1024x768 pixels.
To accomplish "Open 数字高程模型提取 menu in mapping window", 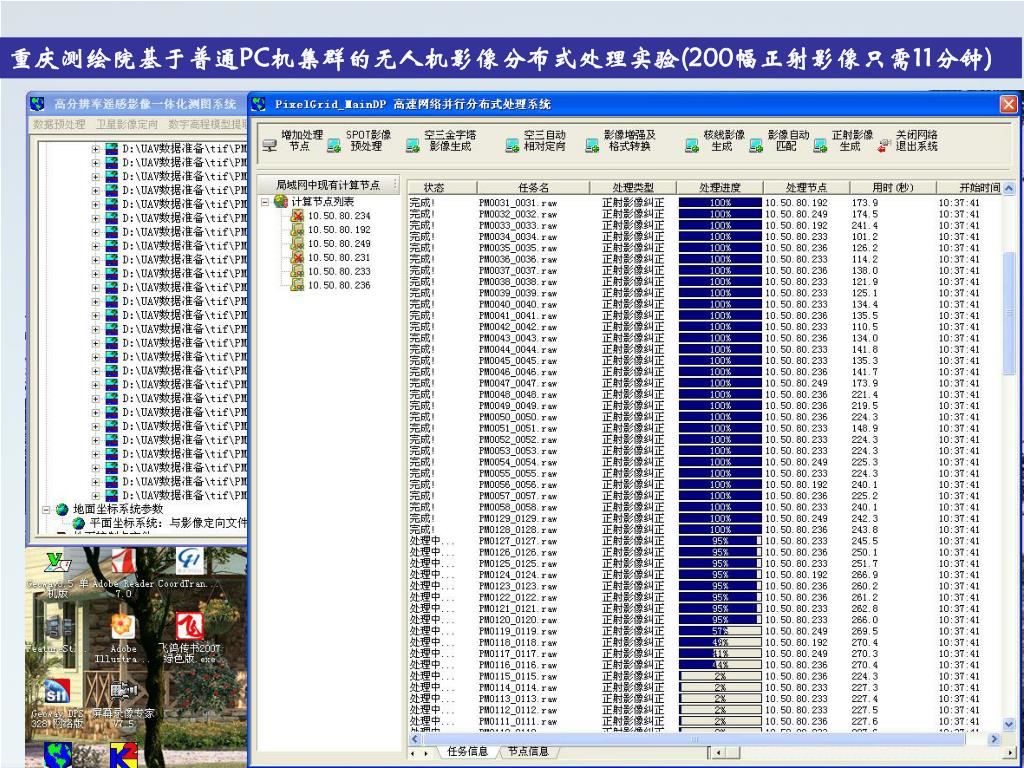I will (x=207, y=123).
